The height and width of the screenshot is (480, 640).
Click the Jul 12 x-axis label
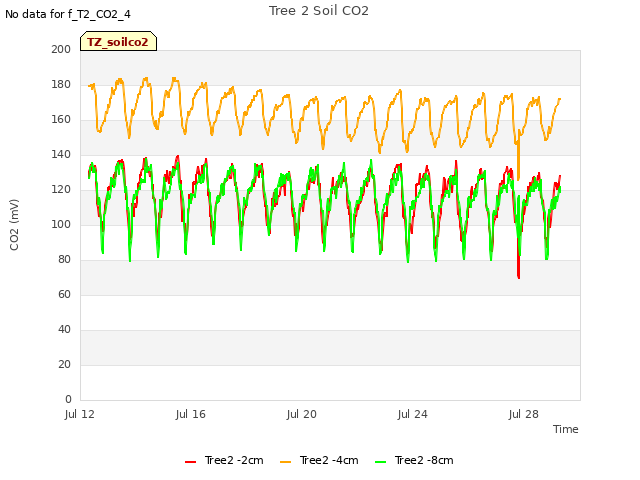[x=80, y=414]
